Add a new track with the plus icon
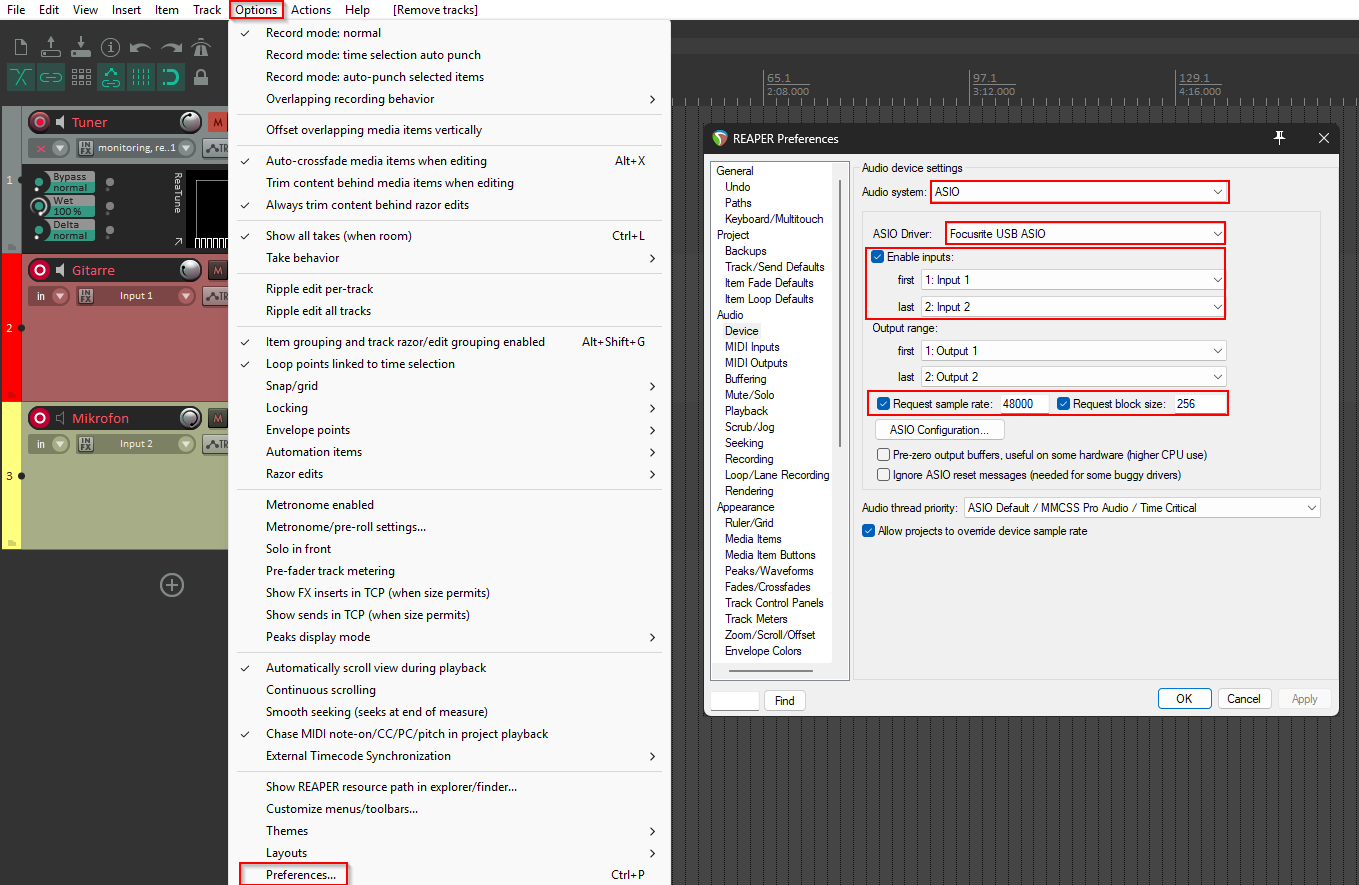Image resolution: width=1359 pixels, height=885 pixels. pos(172,585)
